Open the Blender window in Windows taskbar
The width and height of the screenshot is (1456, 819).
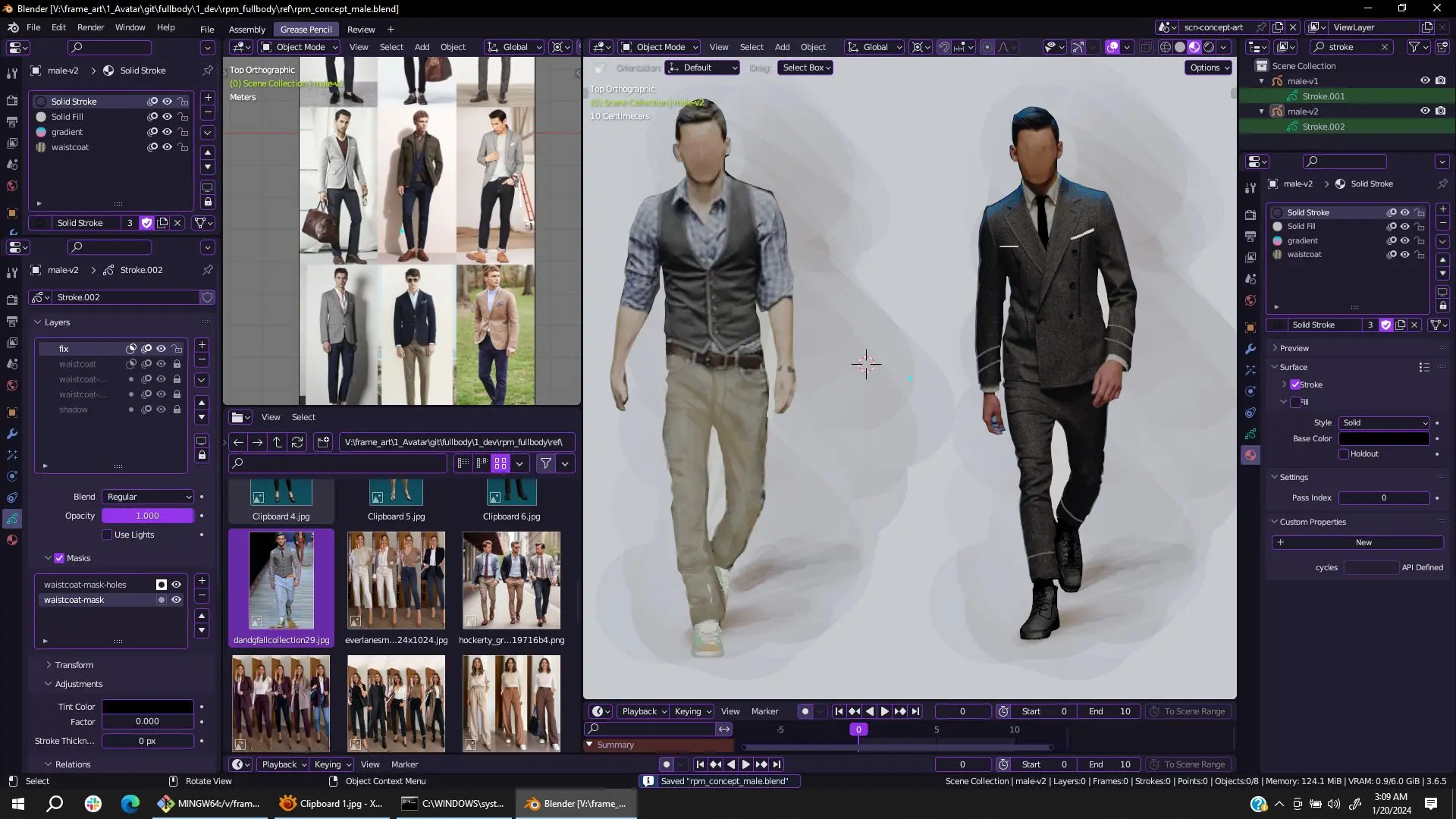(576, 804)
